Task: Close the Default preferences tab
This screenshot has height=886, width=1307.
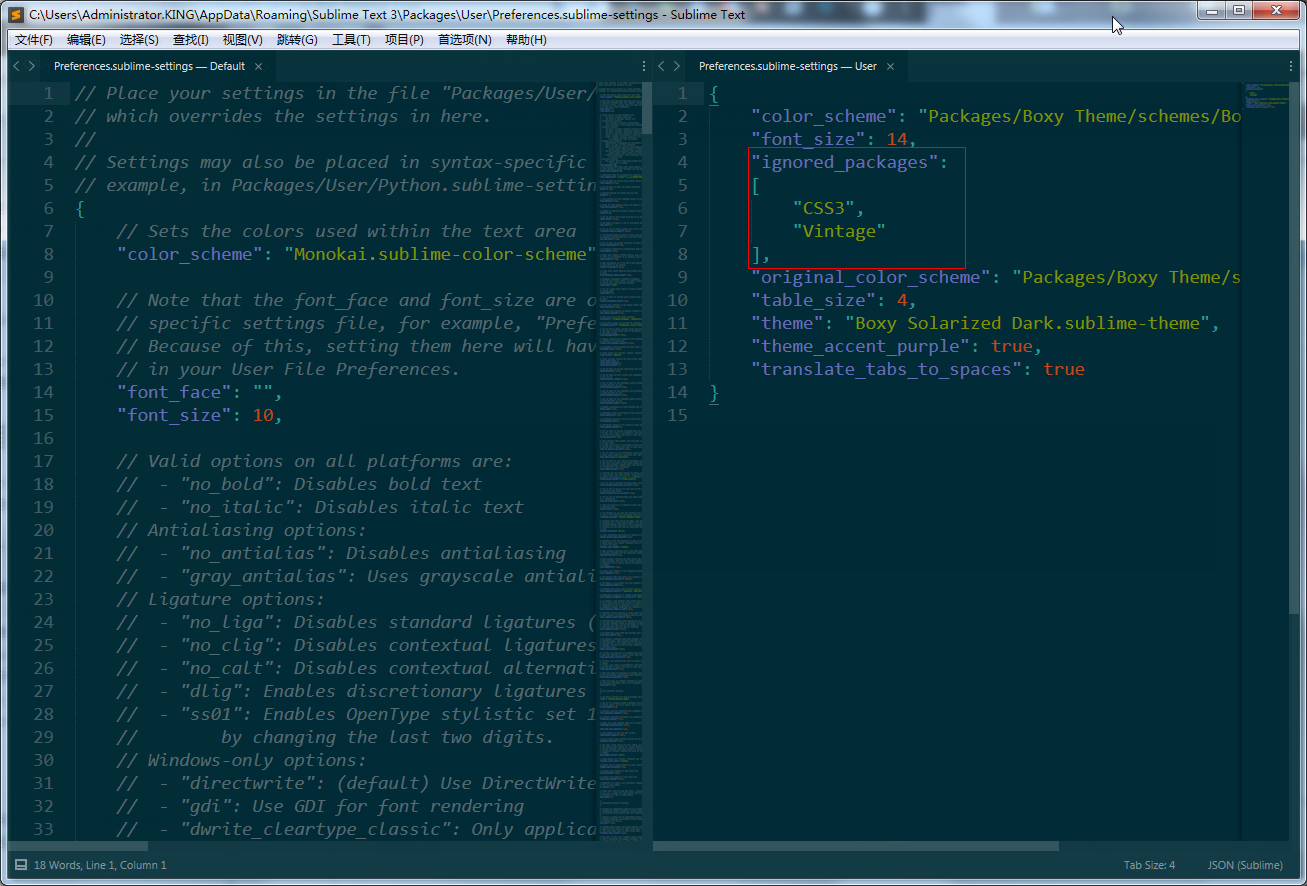Action: click(258, 65)
